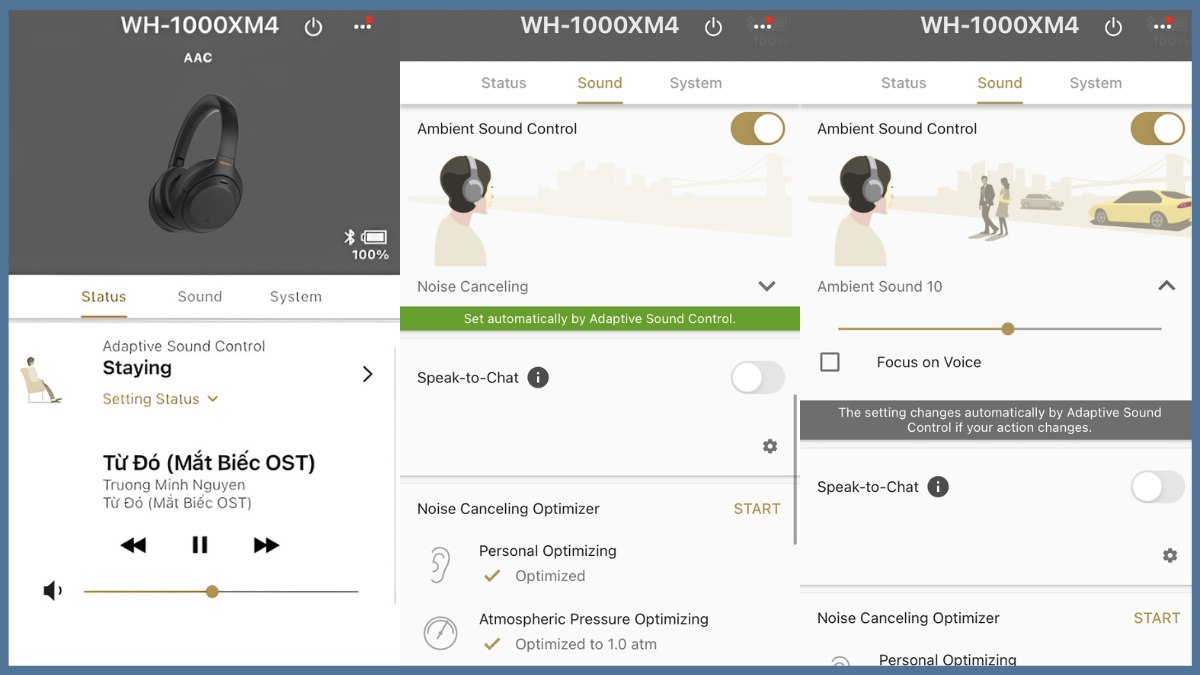Tap the power icon in the right panel

pos(1113,28)
